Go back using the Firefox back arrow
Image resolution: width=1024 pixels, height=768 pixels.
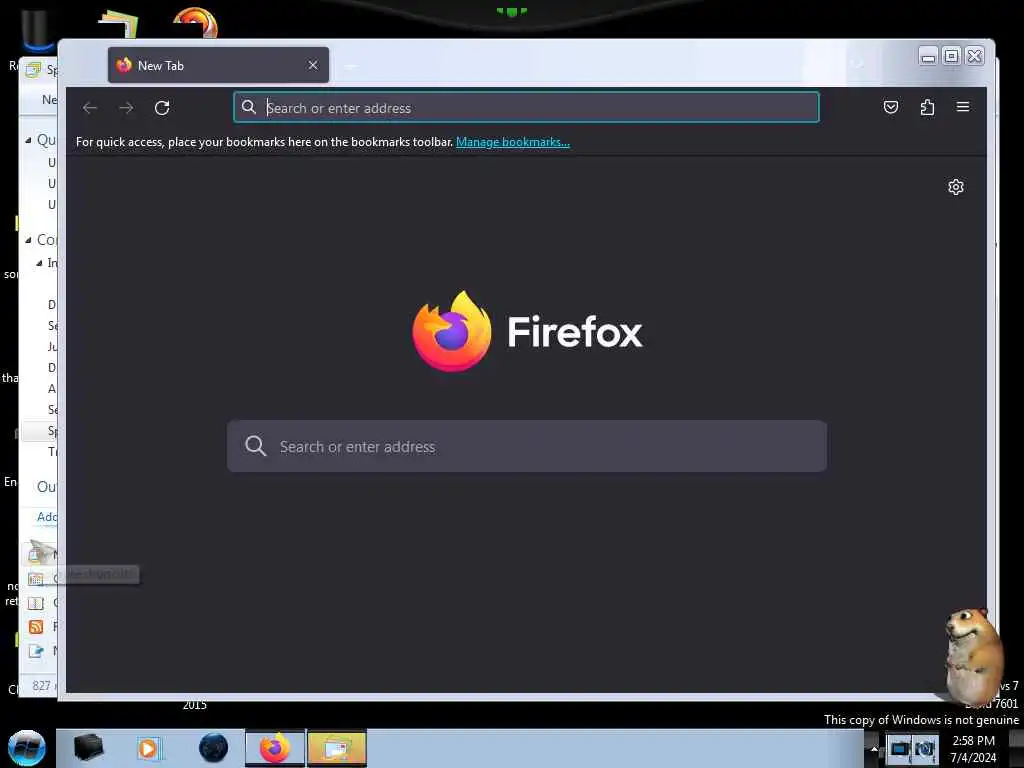point(90,108)
